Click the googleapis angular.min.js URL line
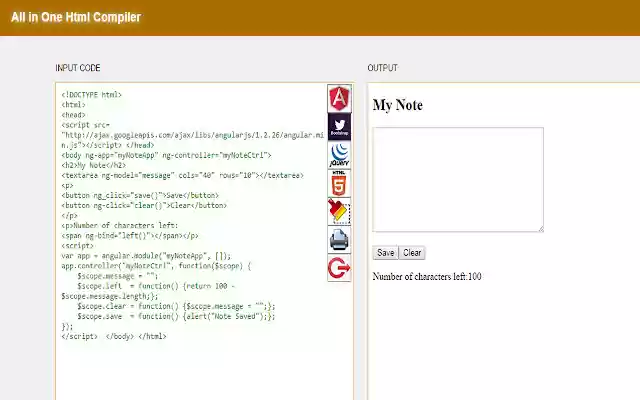 193,135
